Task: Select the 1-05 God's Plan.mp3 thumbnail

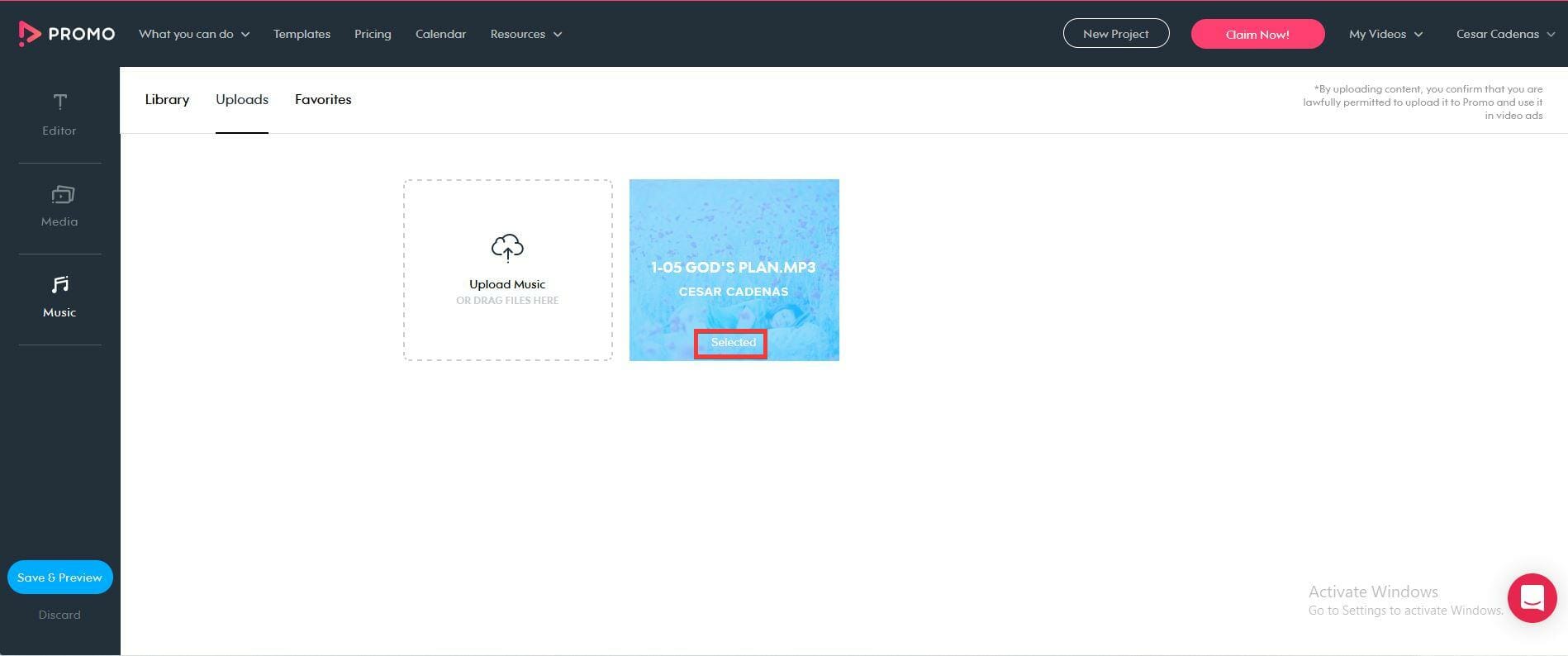Action: pos(734,270)
